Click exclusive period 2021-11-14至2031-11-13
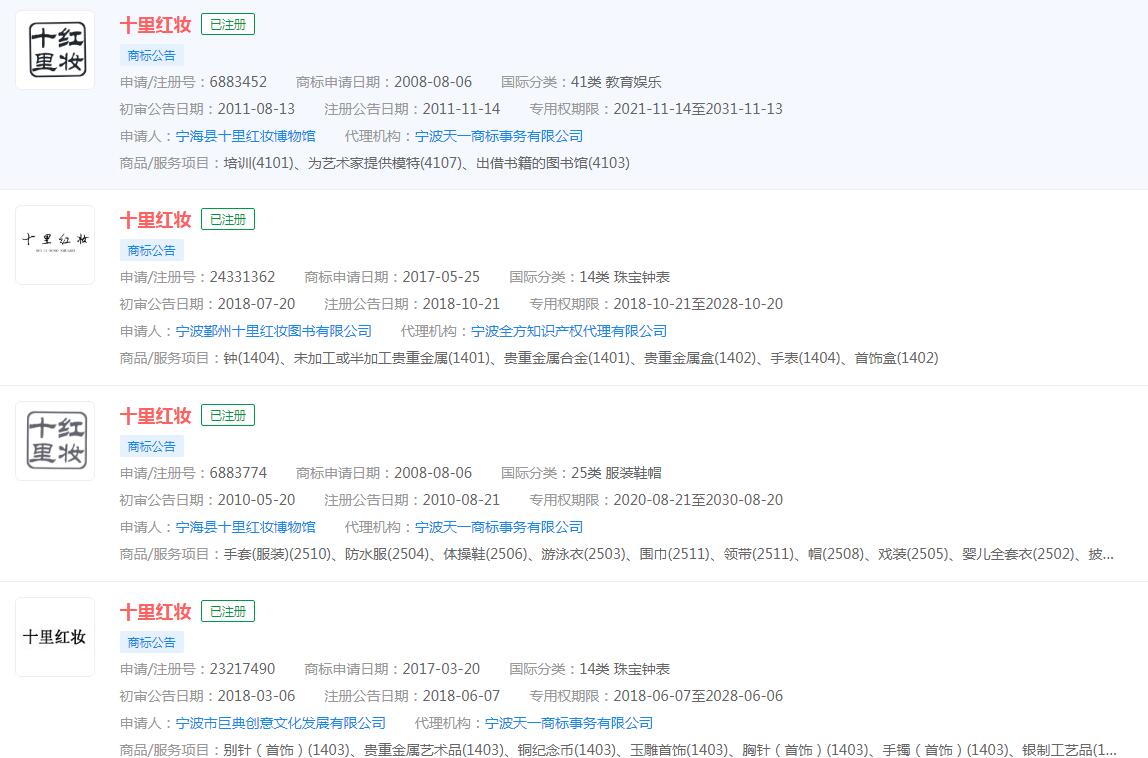 click(x=698, y=108)
